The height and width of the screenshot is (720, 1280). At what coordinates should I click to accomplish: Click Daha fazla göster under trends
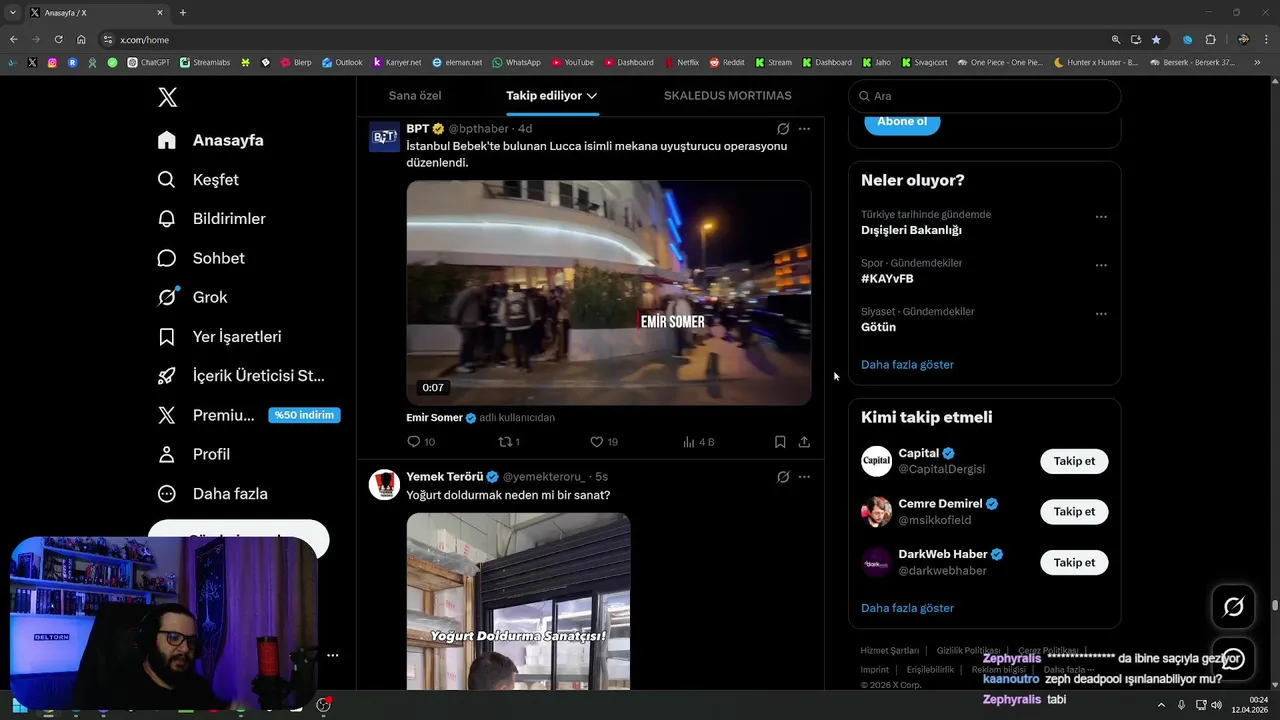point(907,365)
